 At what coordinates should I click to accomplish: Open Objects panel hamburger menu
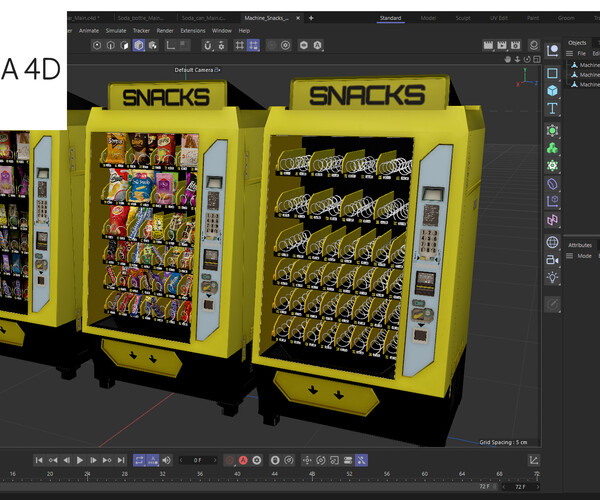pos(569,54)
